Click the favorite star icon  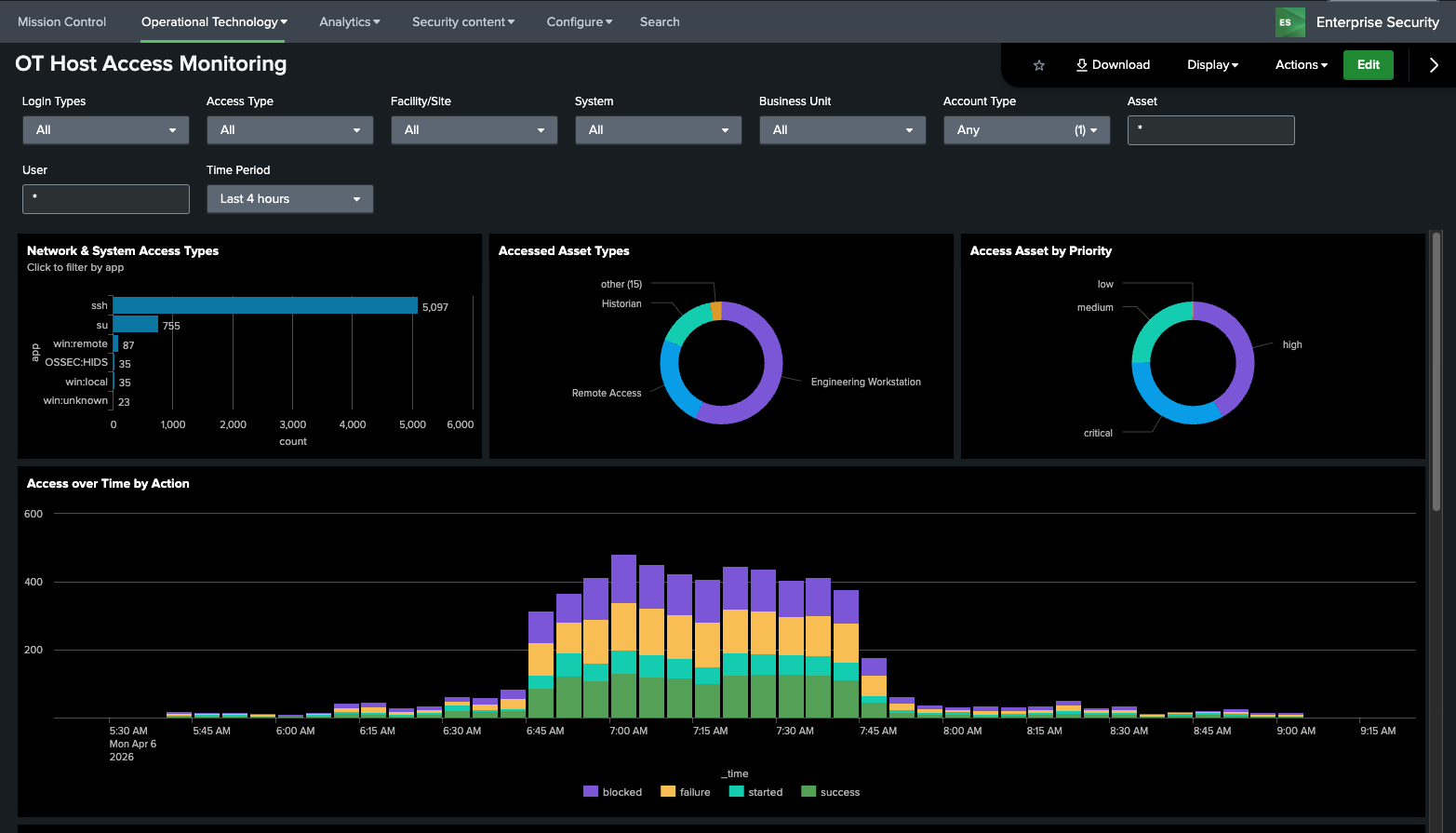(1039, 65)
